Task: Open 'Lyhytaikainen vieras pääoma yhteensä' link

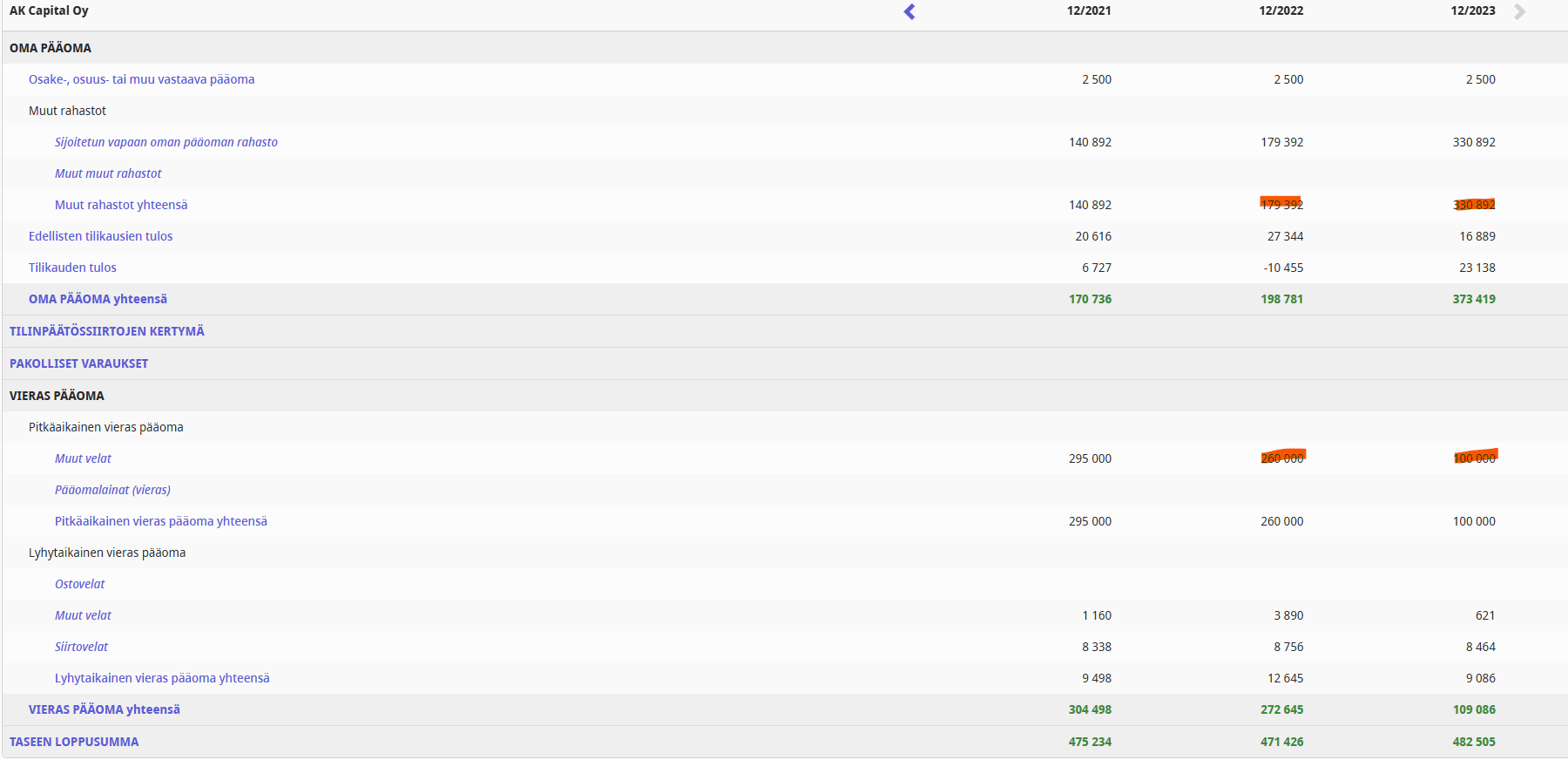Action: (x=162, y=678)
